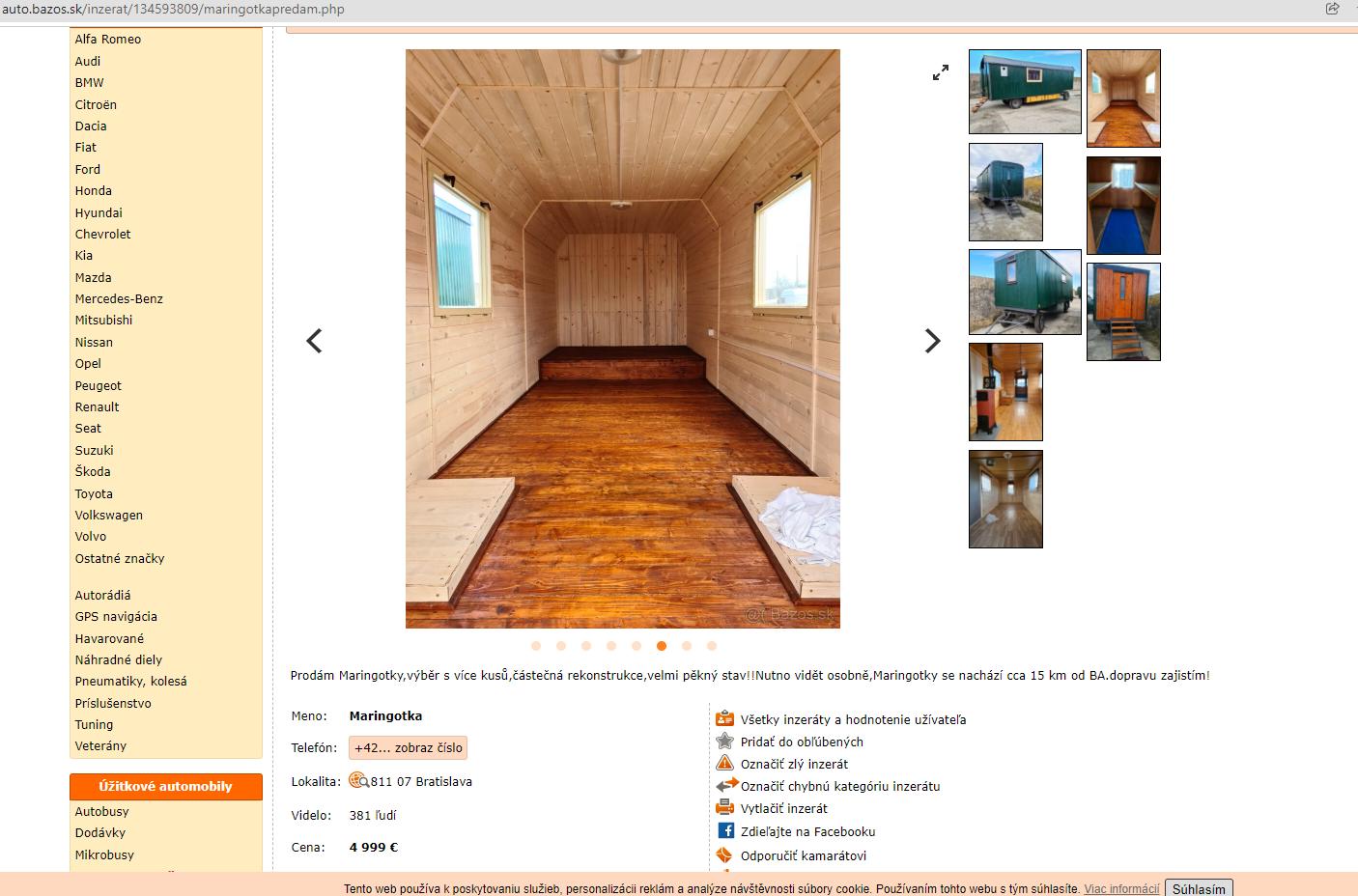Click the browser share icon in address bar

[x=1332, y=9]
